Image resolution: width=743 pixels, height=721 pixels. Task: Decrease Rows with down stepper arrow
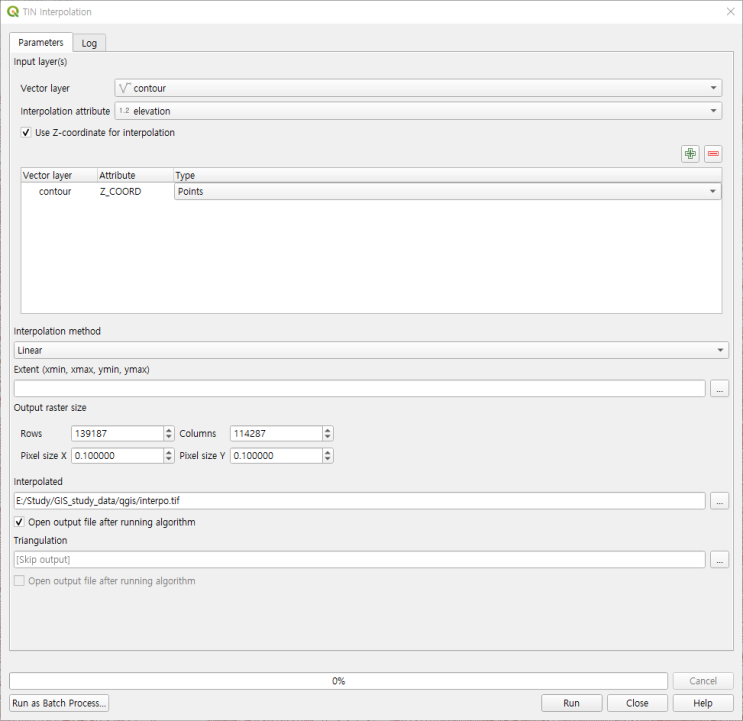coord(169,437)
